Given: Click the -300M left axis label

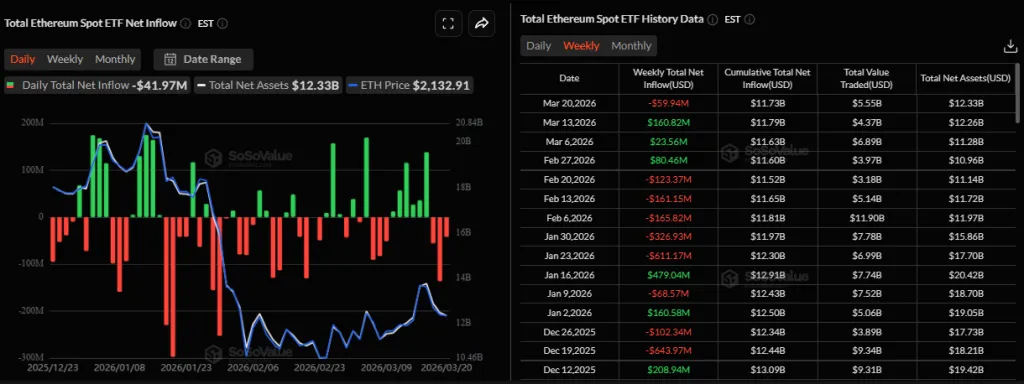Looking at the screenshot, I should pos(31,358).
